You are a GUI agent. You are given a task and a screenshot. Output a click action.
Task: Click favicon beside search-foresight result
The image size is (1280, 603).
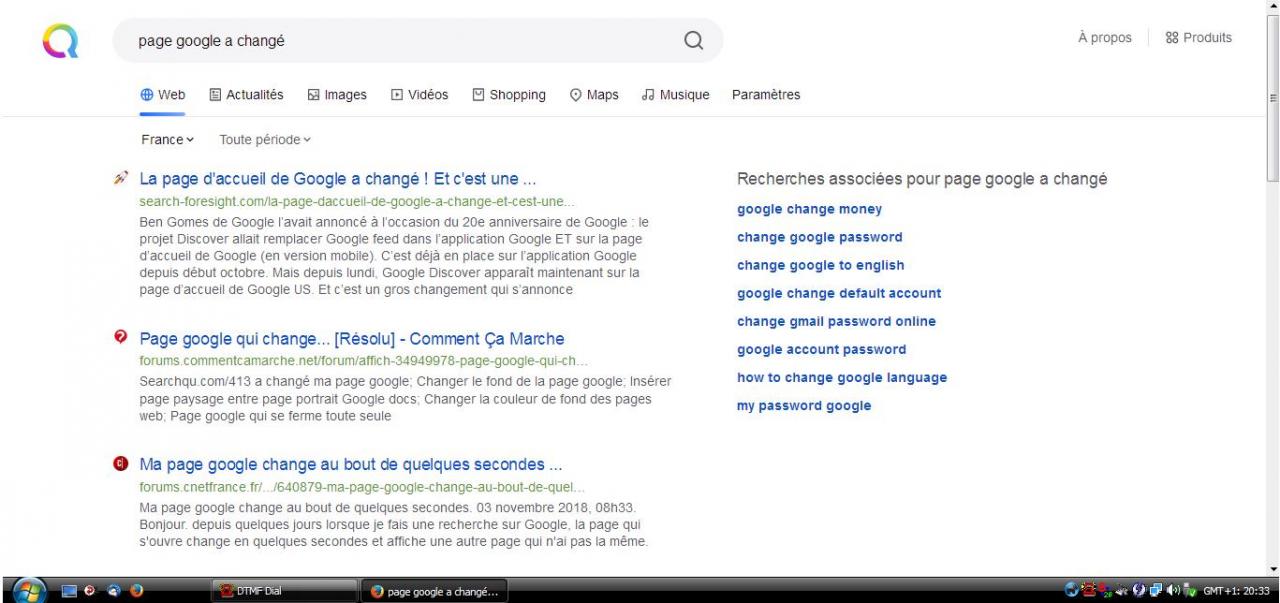pos(121,180)
